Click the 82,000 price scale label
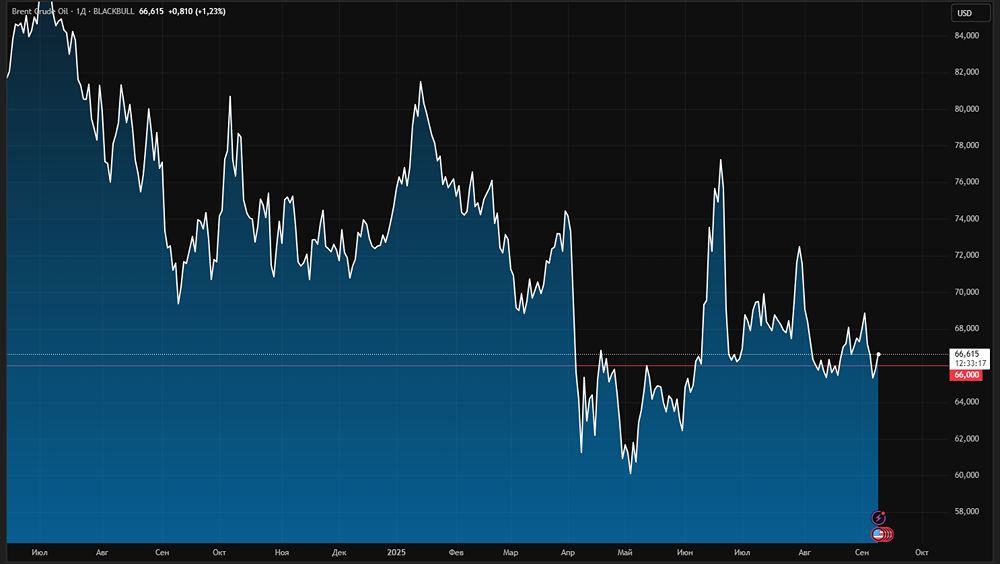The height and width of the screenshot is (564, 1000). pos(966,72)
